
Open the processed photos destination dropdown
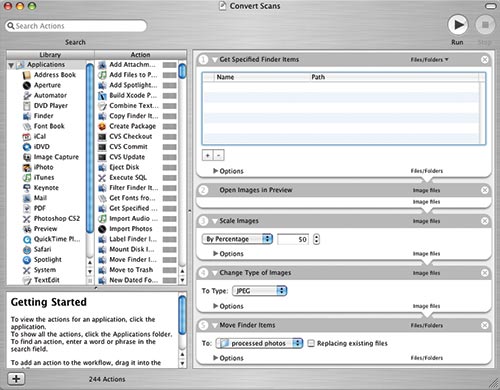pyautogui.click(x=259, y=343)
